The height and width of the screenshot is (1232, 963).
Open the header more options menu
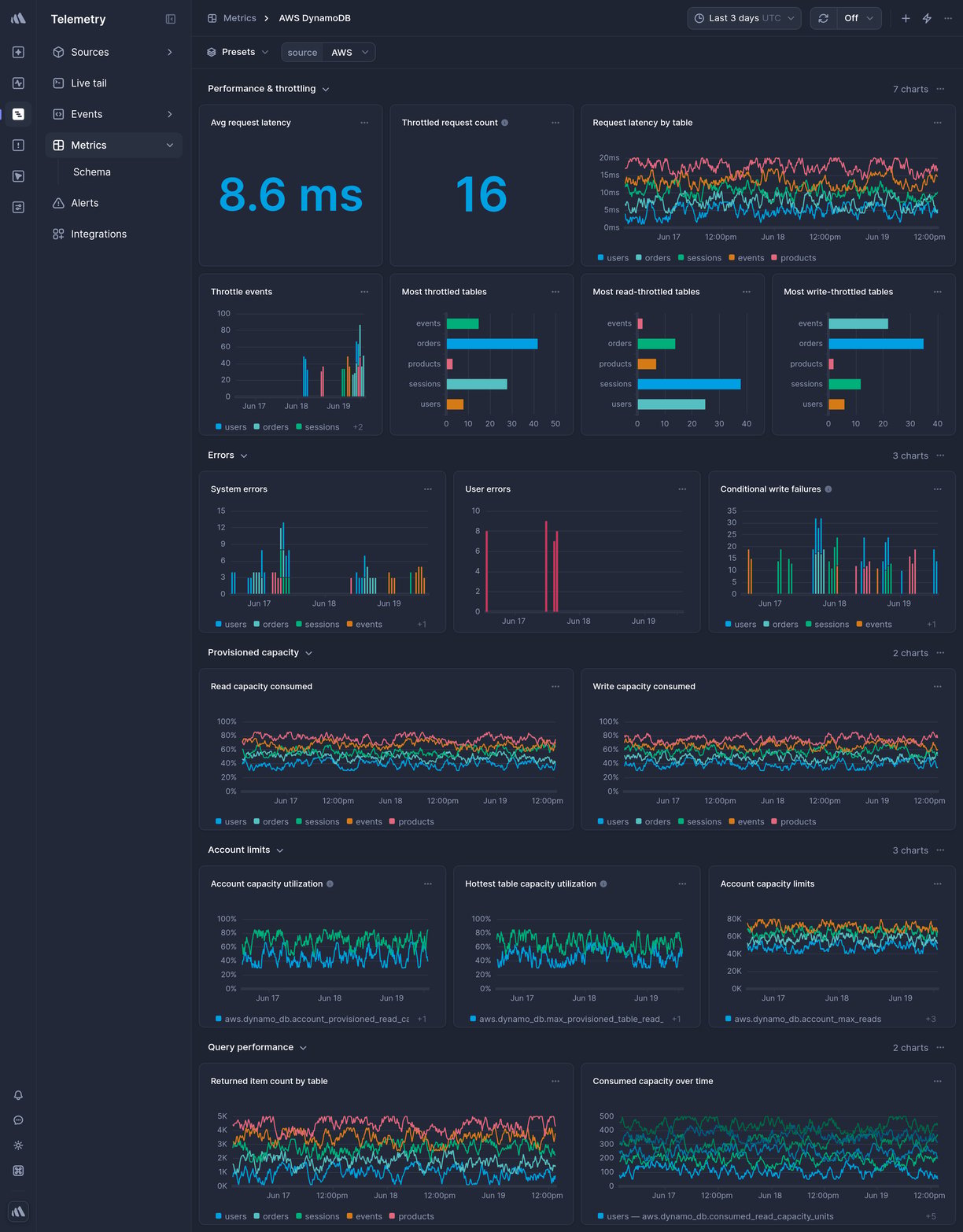pos(948,18)
